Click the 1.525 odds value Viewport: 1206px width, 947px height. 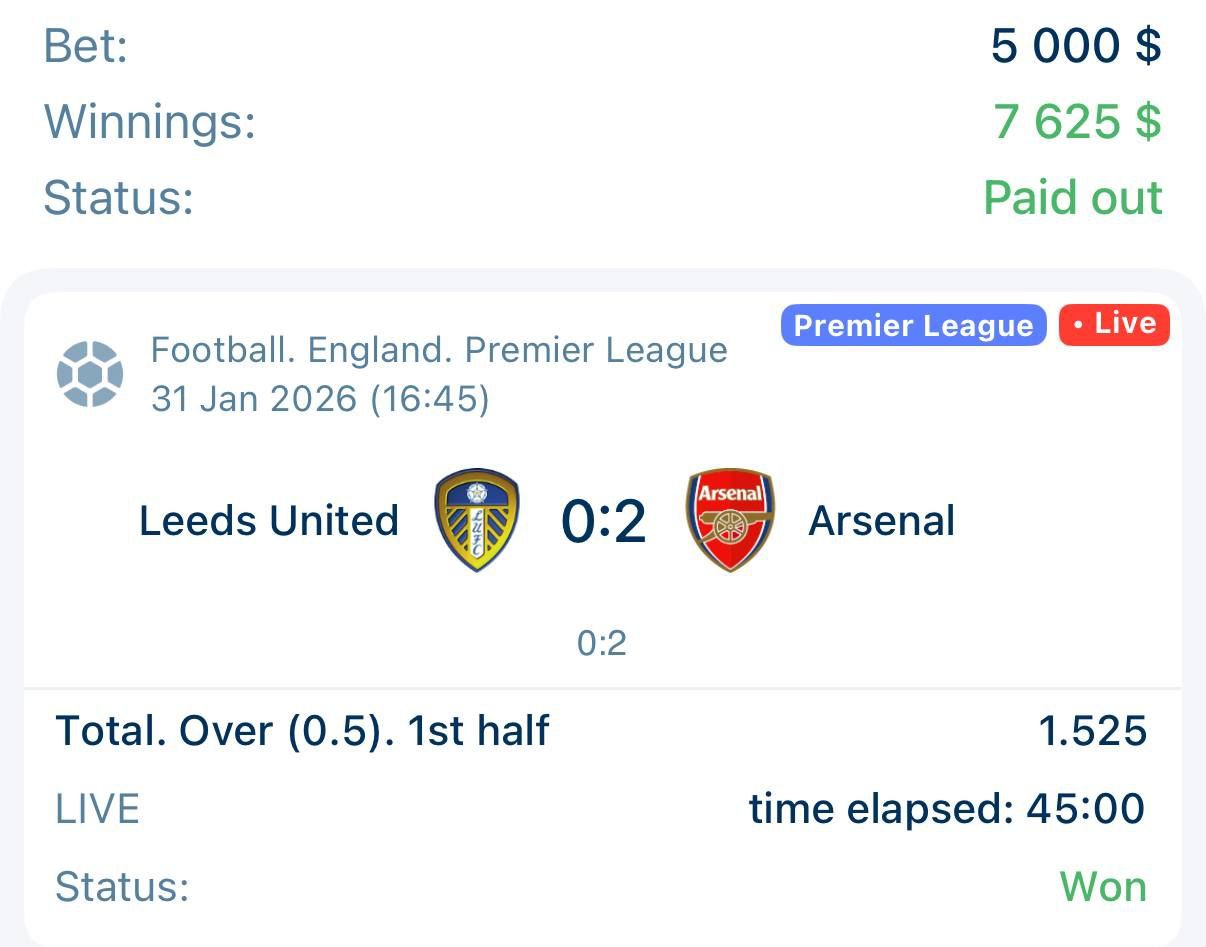point(1092,731)
